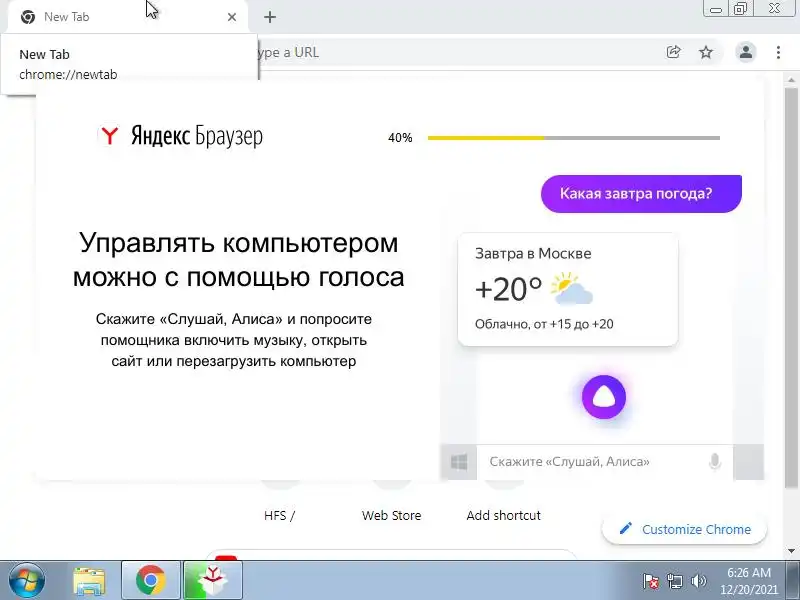Click the network tray icon
This screenshot has height=600, width=800.
[x=674, y=581]
